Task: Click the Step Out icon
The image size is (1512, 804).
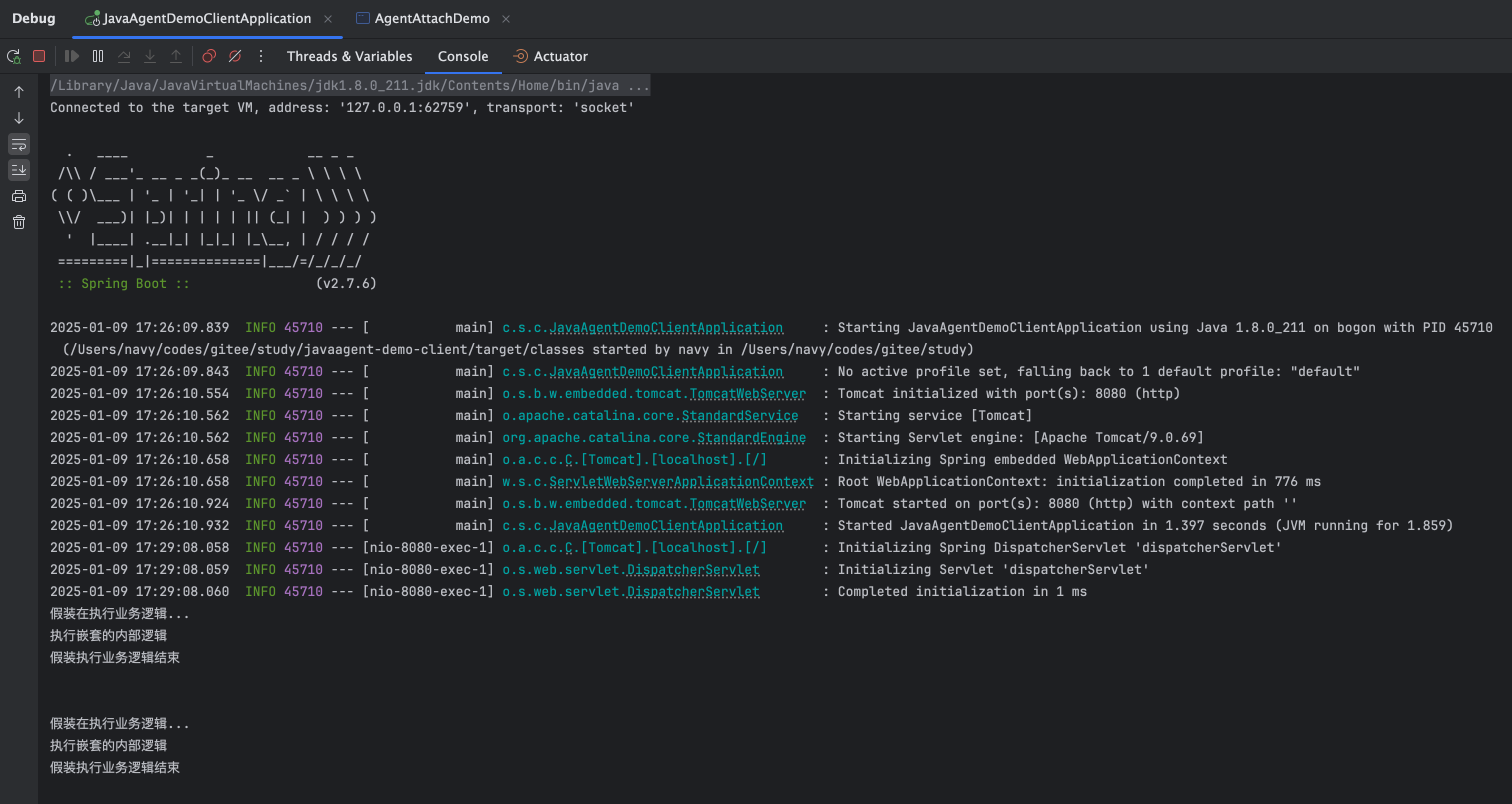Action: tap(175, 56)
